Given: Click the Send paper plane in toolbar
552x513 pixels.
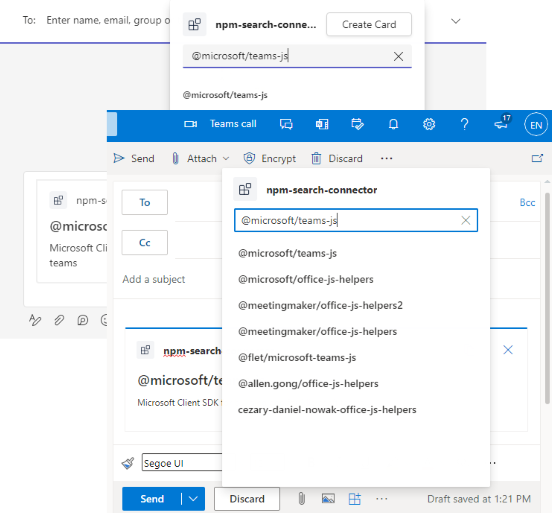Looking at the screenshot, I should point(134,158).
